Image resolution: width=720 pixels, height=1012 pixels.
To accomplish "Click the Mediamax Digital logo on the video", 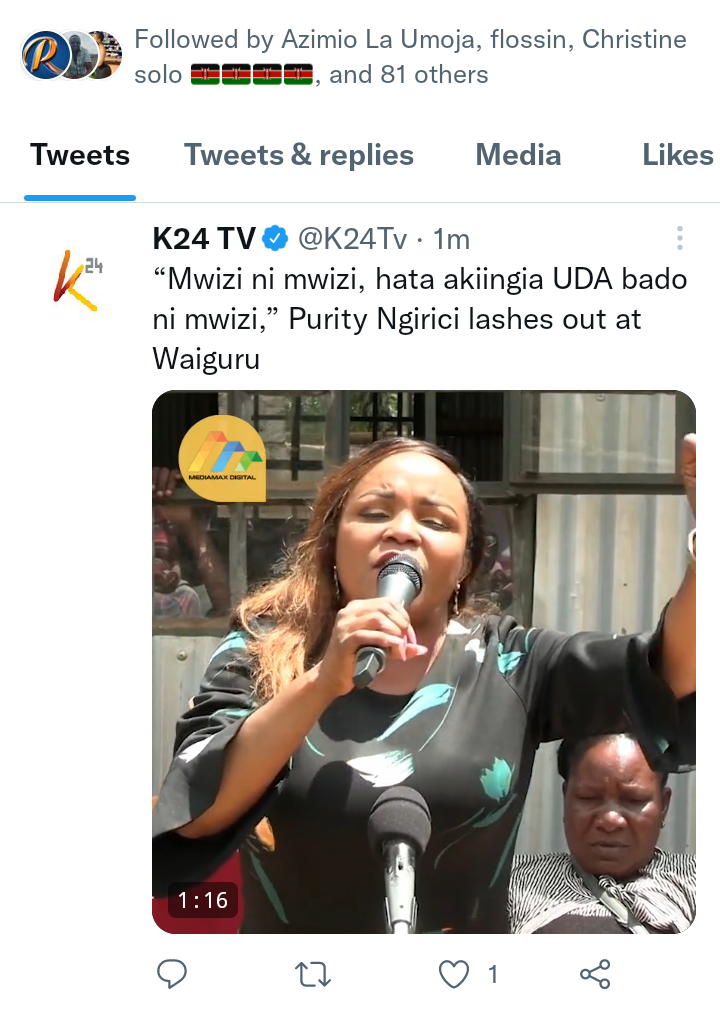I will pos(222,458).
